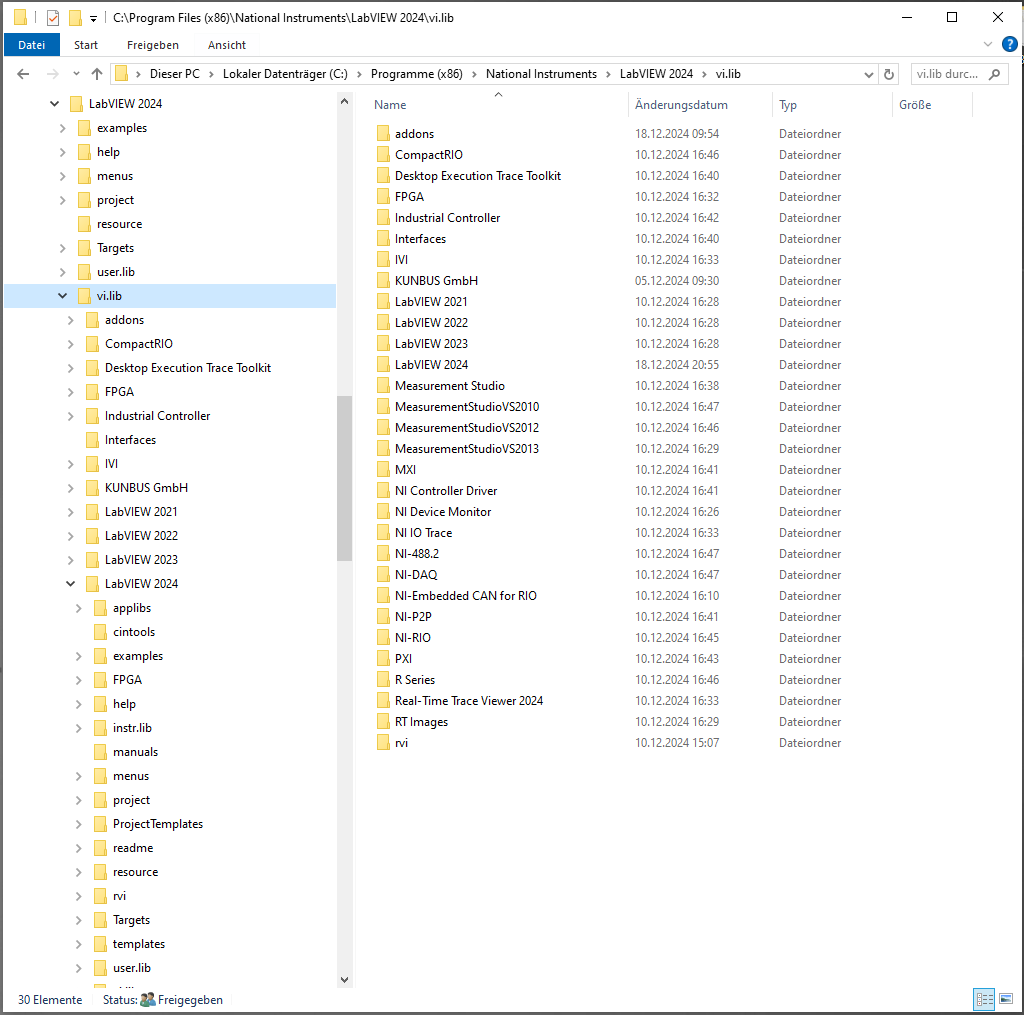Select NI Controller Driver folder icon

click(x=383, y=491)
